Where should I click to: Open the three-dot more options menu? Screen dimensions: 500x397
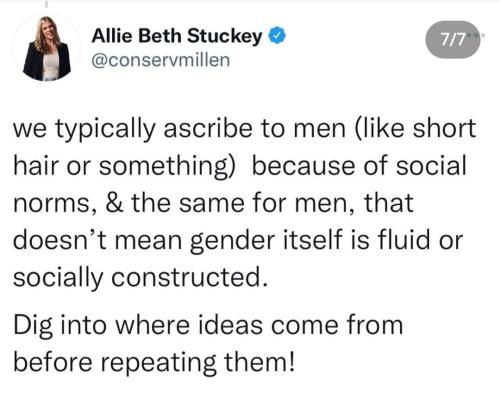479,34
